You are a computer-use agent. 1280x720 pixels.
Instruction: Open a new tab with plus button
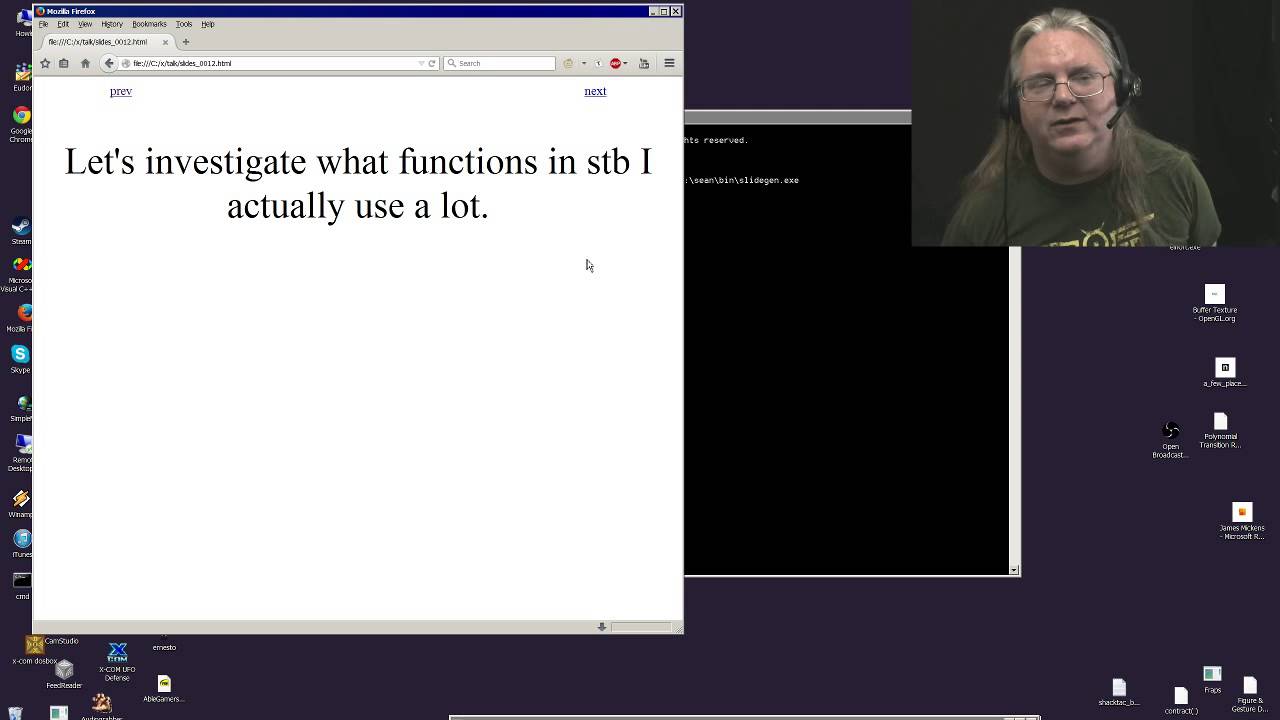click(185, 42)
